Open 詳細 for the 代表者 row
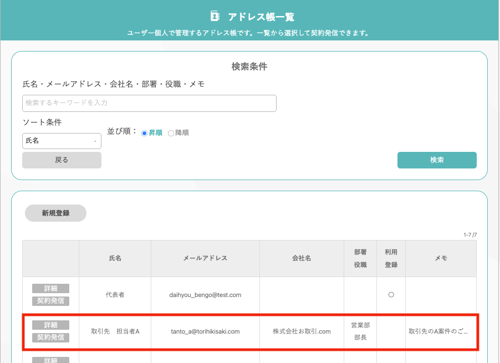The image size is (500, 363). [51, 288]
